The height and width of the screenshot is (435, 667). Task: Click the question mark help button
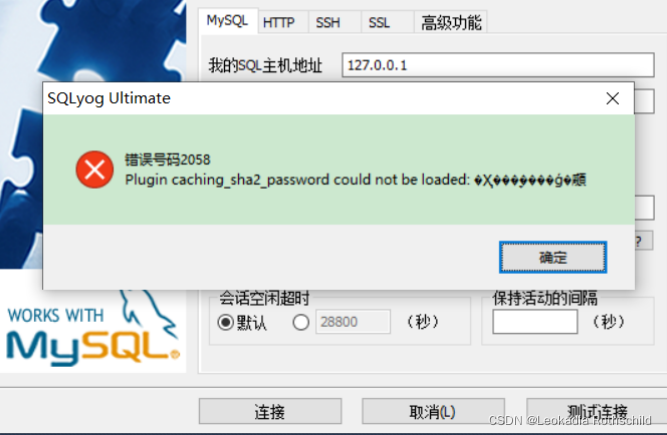644,241
